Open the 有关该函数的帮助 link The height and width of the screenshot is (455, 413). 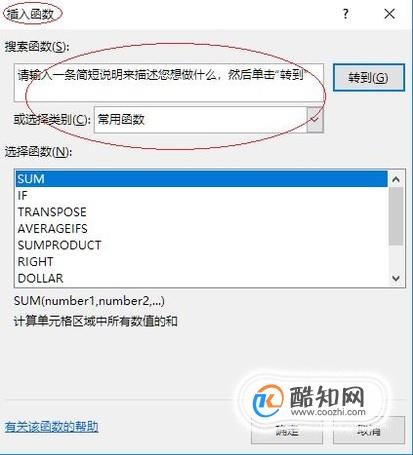coord(52,427)
